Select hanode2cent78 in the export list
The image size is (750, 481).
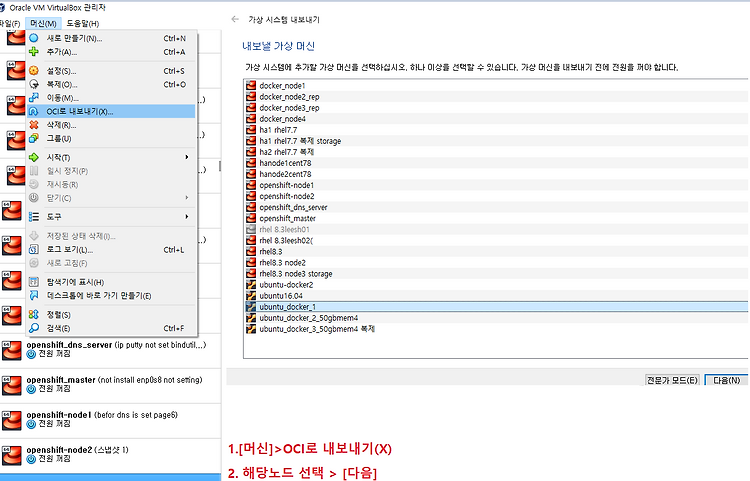pos(496,174)
